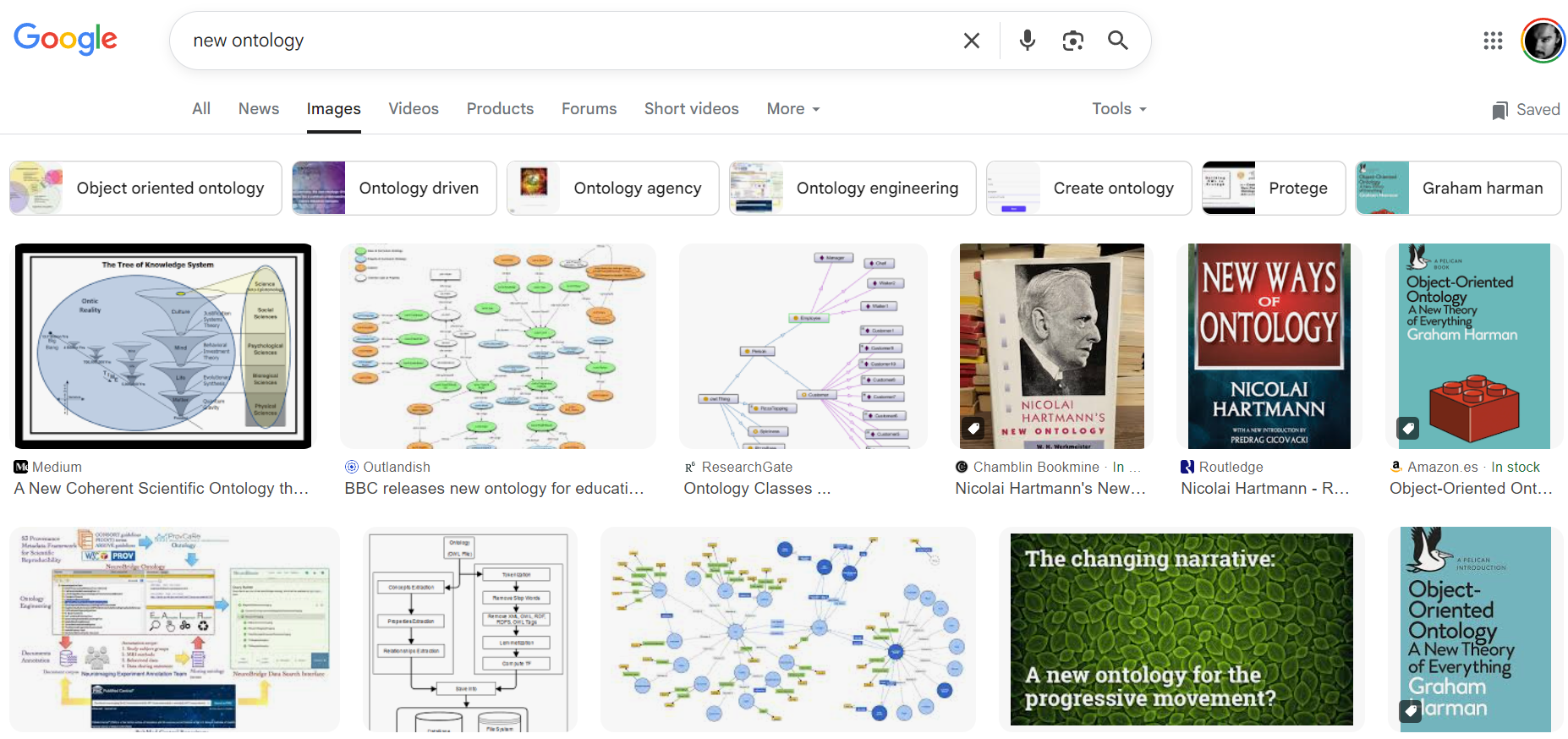Open Tree of Knowledge System image
Screen dimensions: 1568x739
point(163,346)
